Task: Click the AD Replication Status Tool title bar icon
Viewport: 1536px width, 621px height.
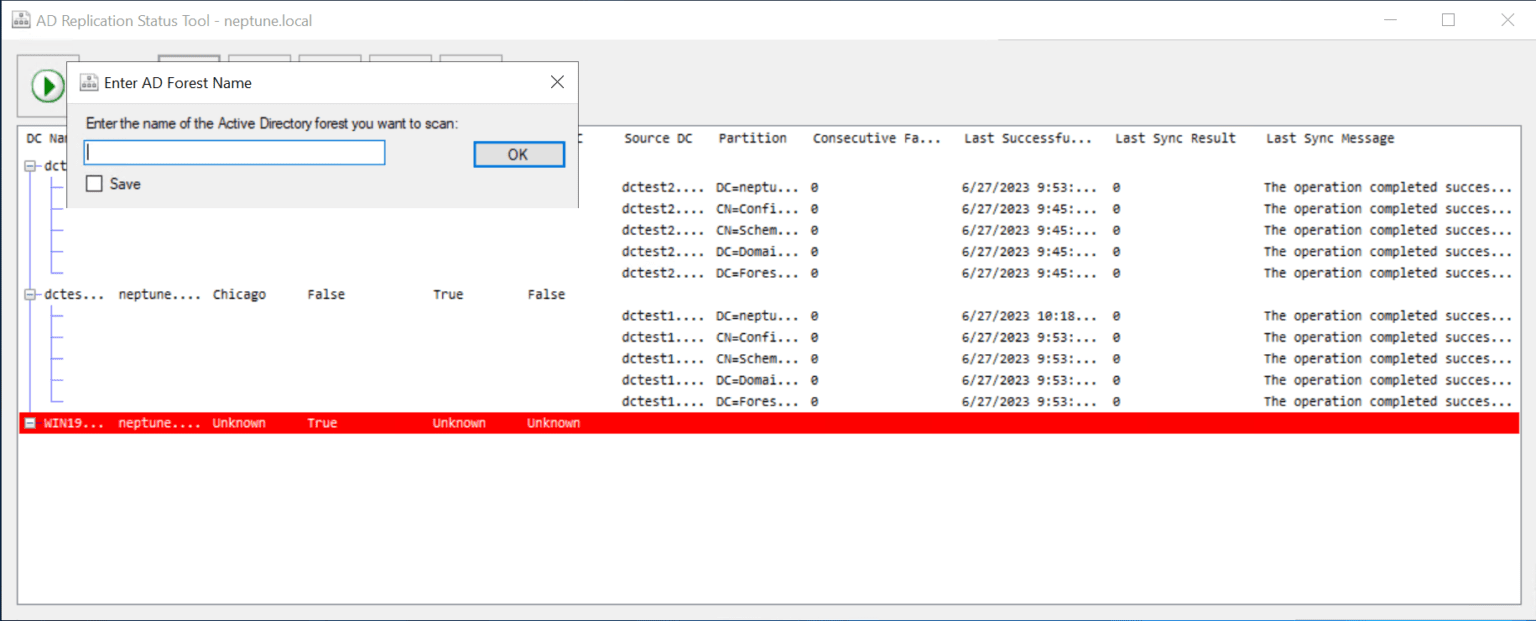Action: pos(20,19)
